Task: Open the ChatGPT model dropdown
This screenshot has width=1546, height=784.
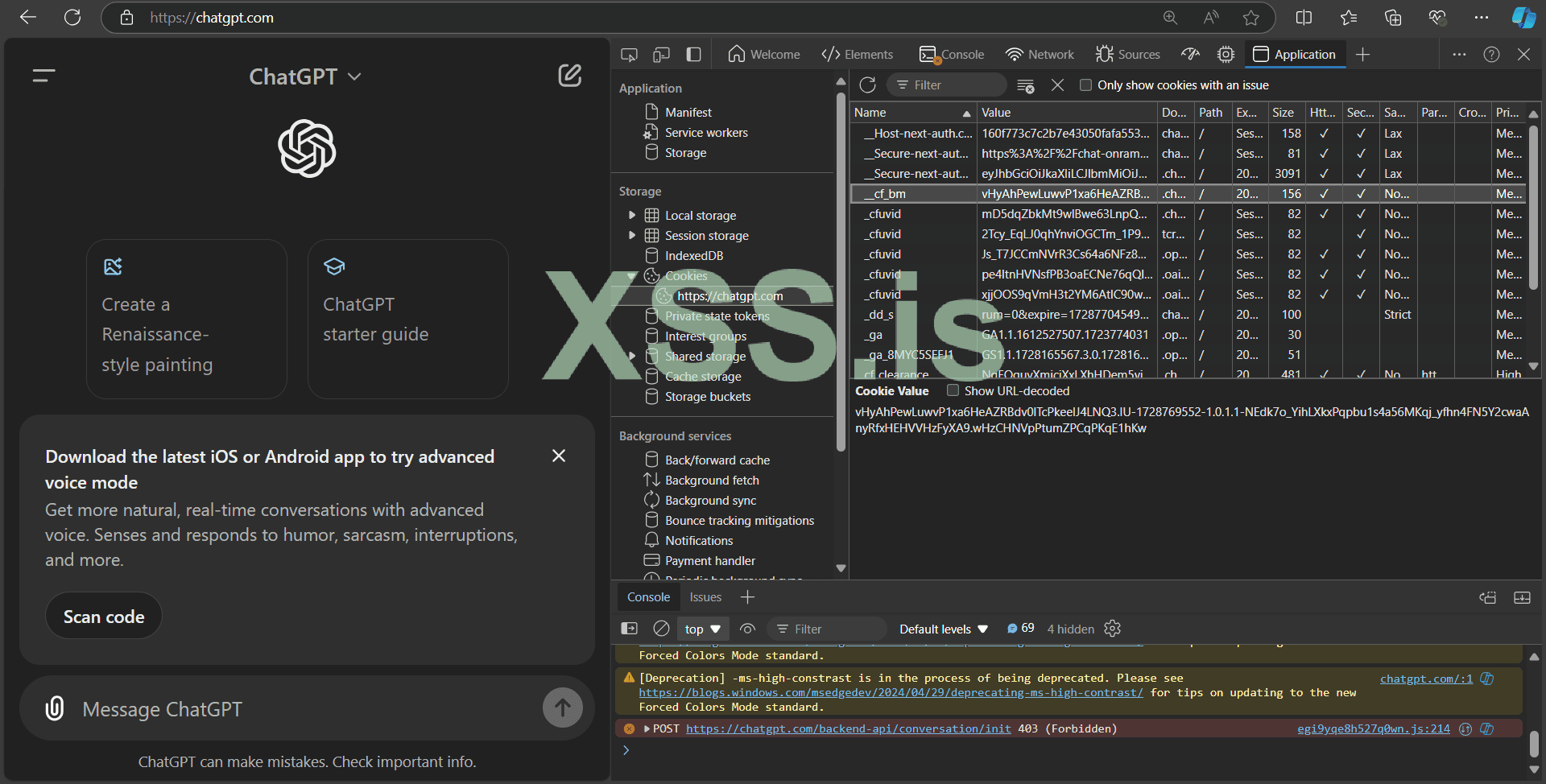Action: 305,76
